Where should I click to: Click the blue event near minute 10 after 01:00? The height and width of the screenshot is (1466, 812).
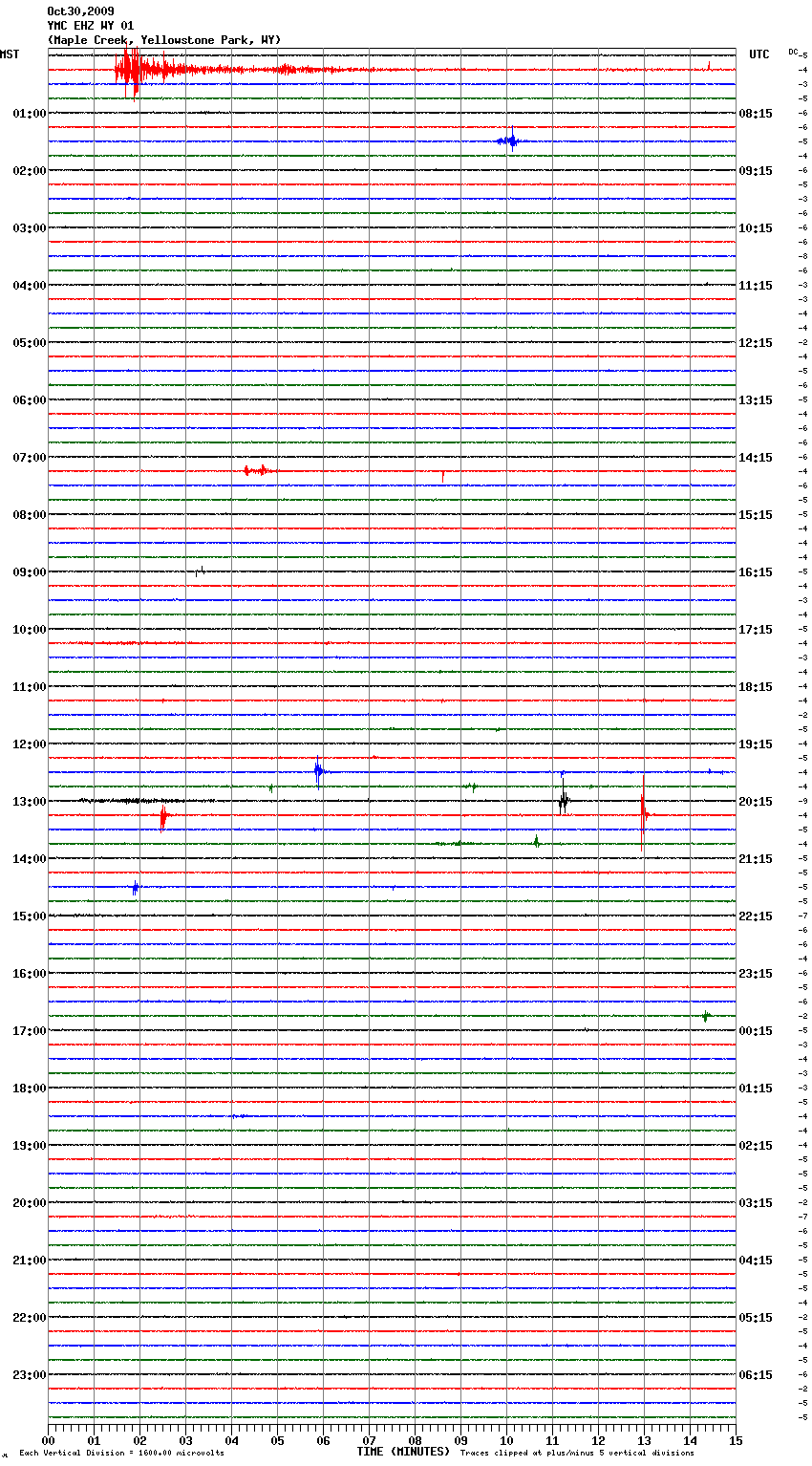[510, 140]
